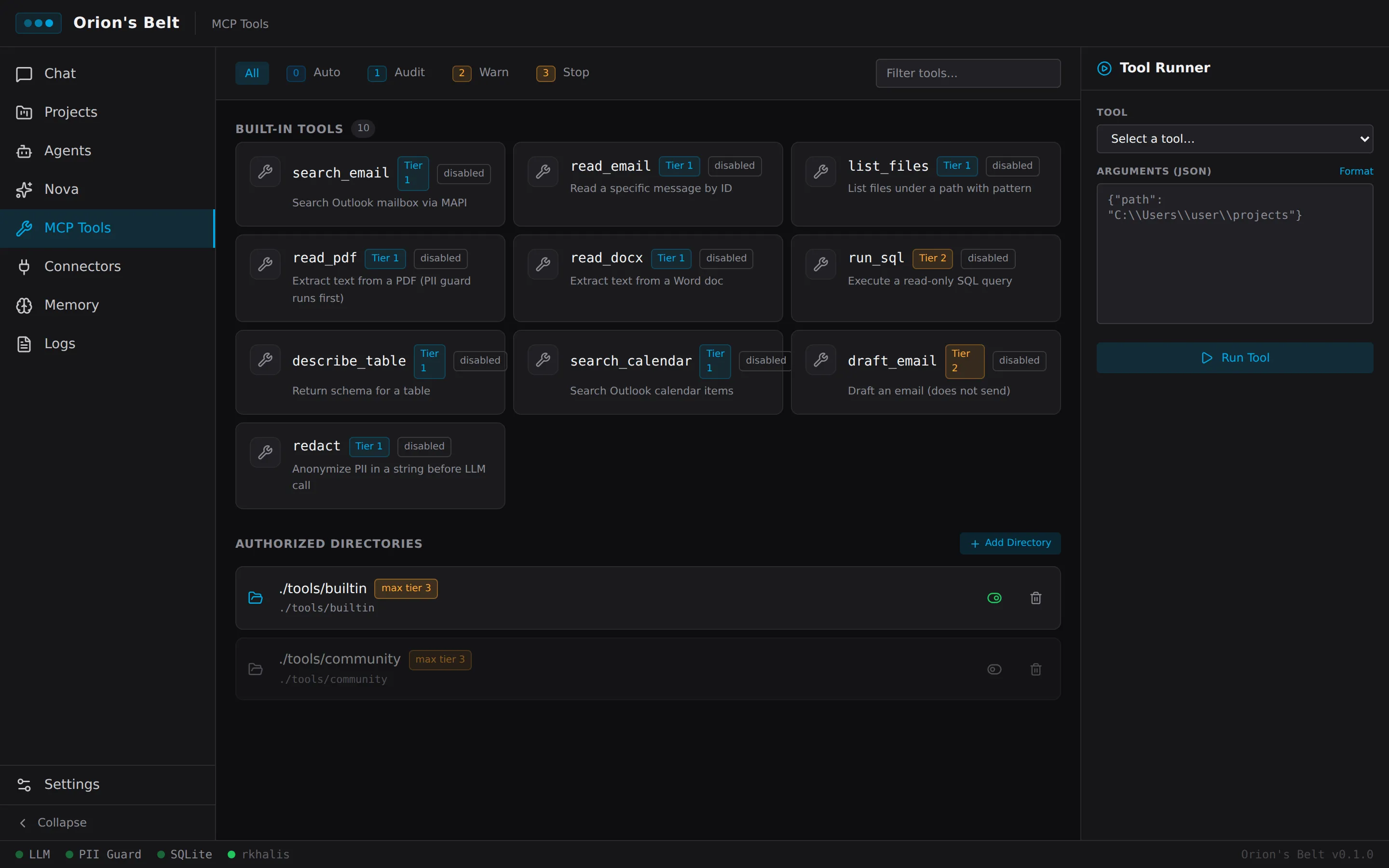
Task: Click the describe_table wrench icon
Action: click(x=265, y=360)
